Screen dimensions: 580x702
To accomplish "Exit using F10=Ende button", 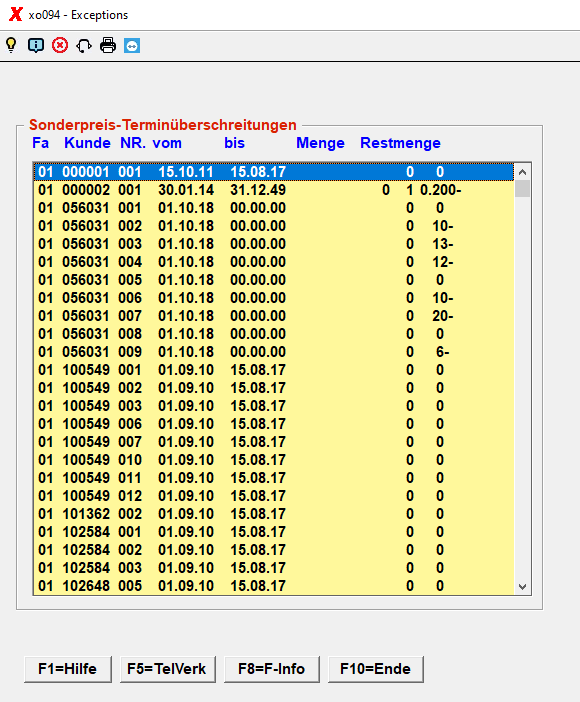I will coord(375,669).
